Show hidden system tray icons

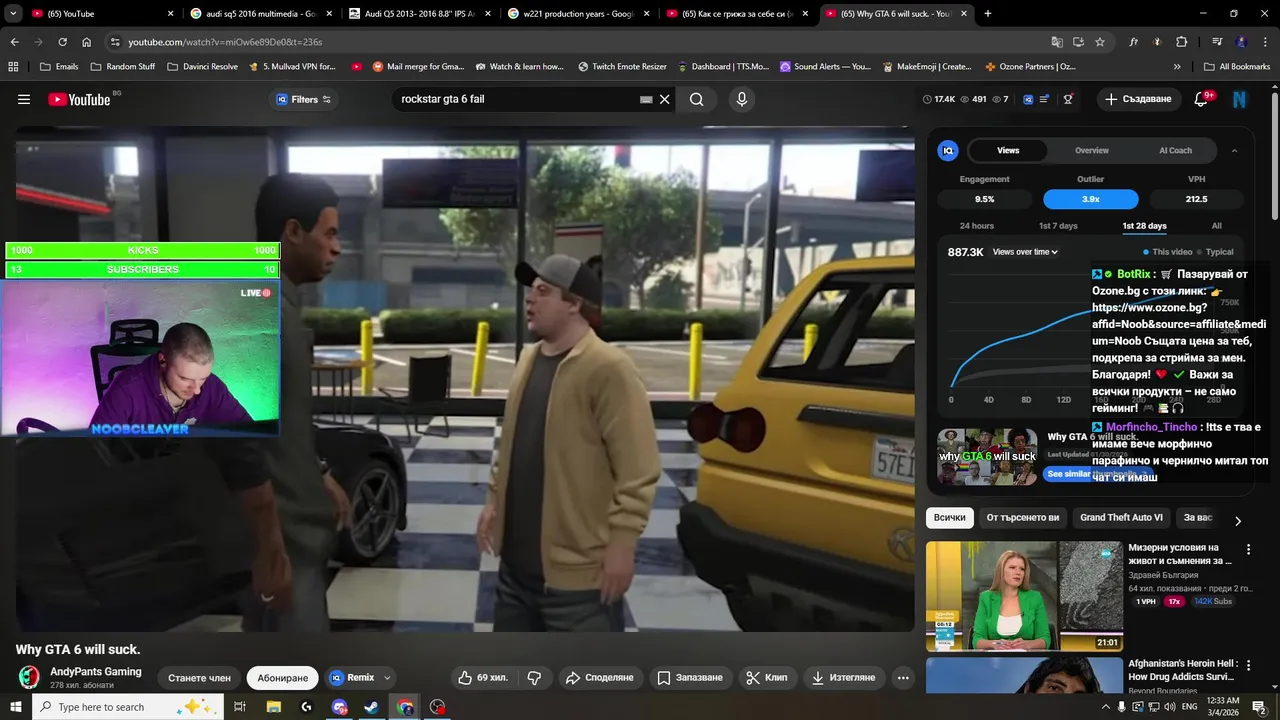pos(1104,707)
